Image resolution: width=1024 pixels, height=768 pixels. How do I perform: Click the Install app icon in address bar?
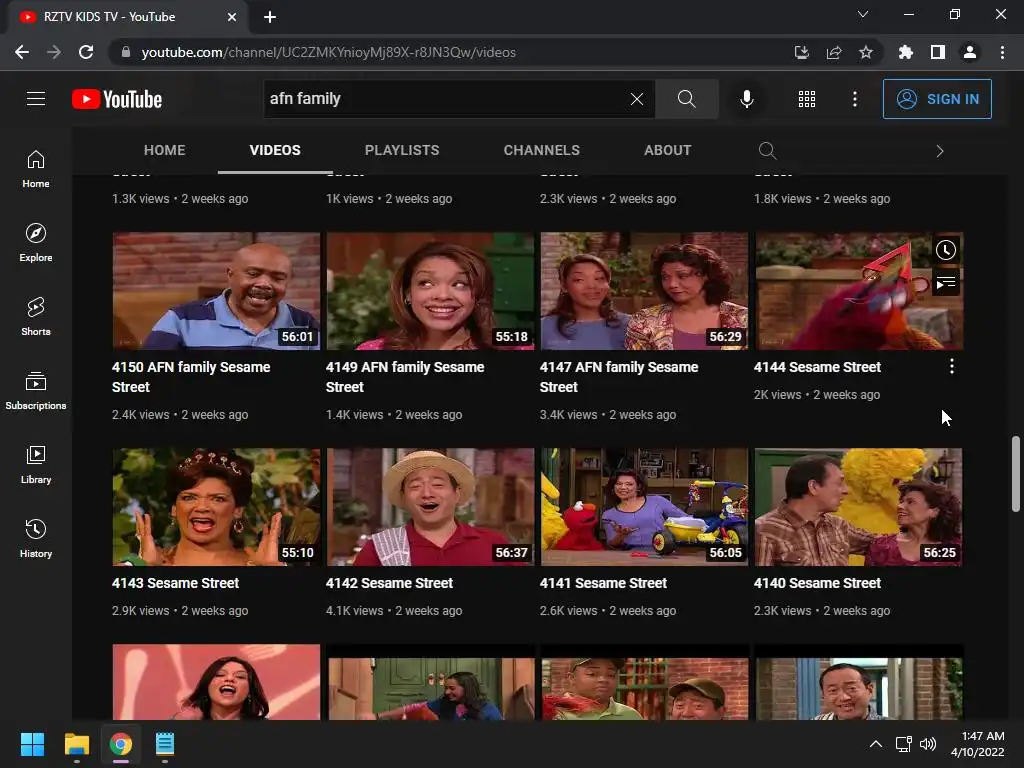pyautogui.click(x=801, y=52)
